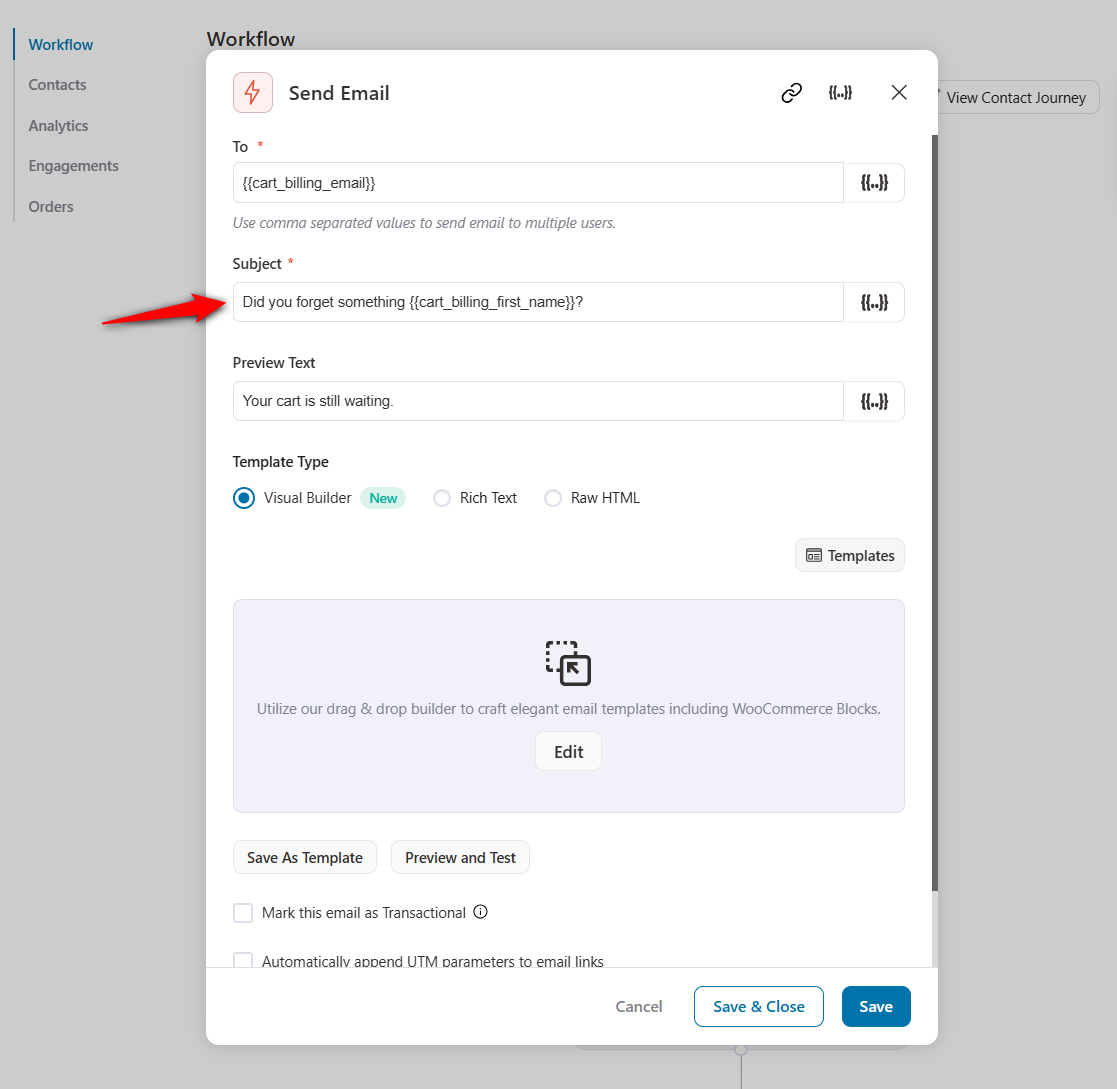Viewport: 1117px width, 1089px height.
Task: Open the Analytics section in the sidebar
Action: click(x=57, y=125)
